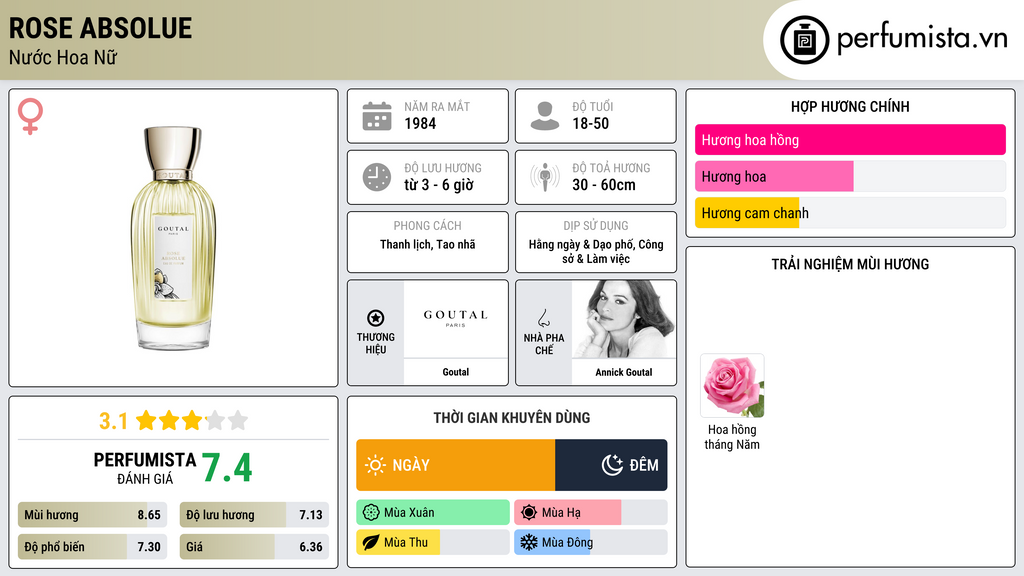Open the Goutal Paris brand logo image
Viewport: 1024px width, 576px height.
pyautogui.click(x=456, y=319)
